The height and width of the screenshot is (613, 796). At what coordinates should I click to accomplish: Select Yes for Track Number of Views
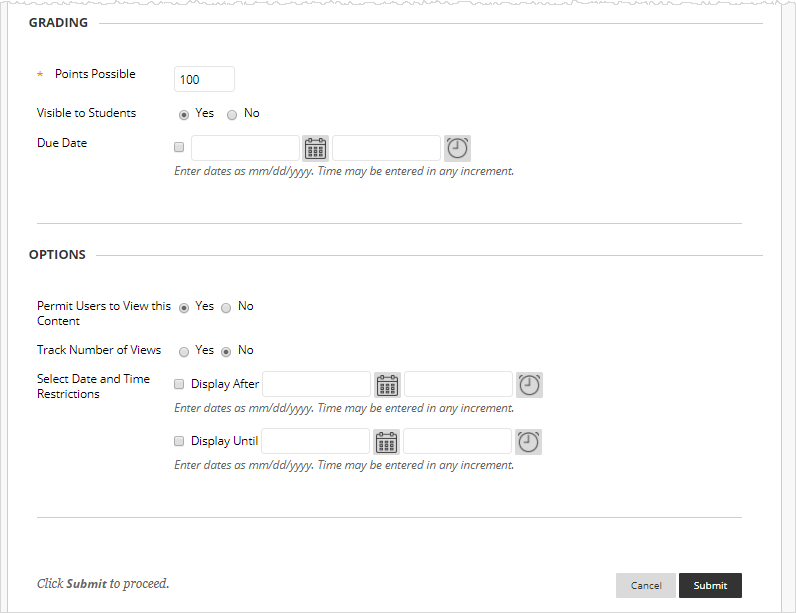coord(184,351)
